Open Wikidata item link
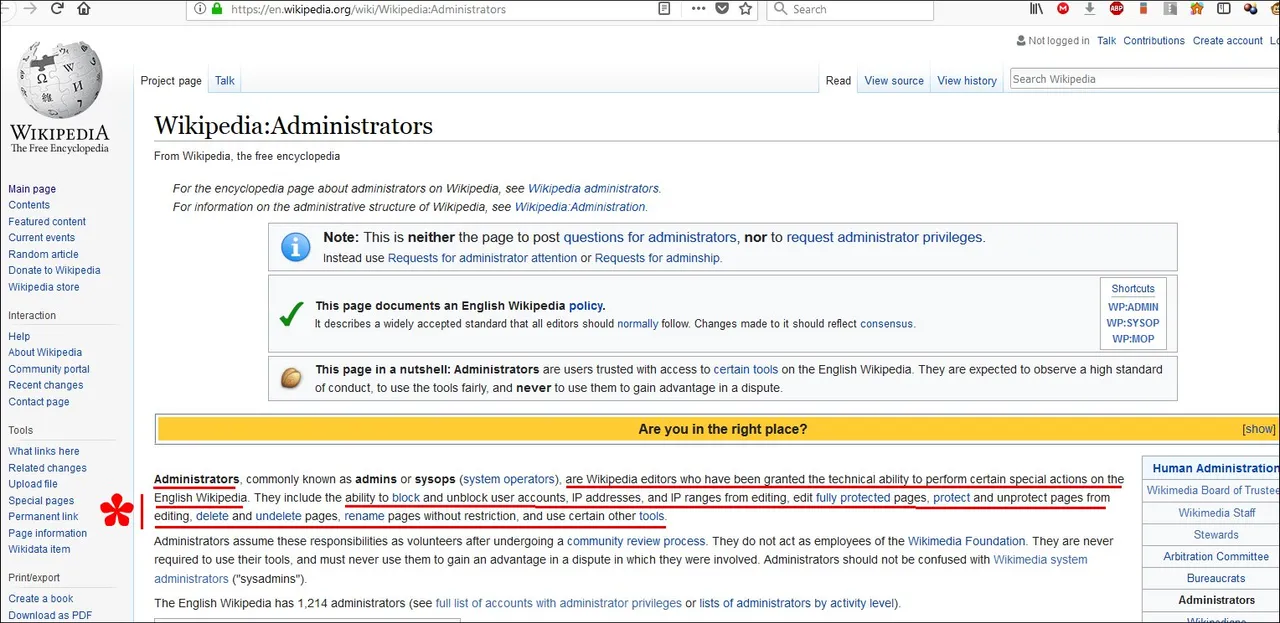1280x623 pixels. click(39, 549)
